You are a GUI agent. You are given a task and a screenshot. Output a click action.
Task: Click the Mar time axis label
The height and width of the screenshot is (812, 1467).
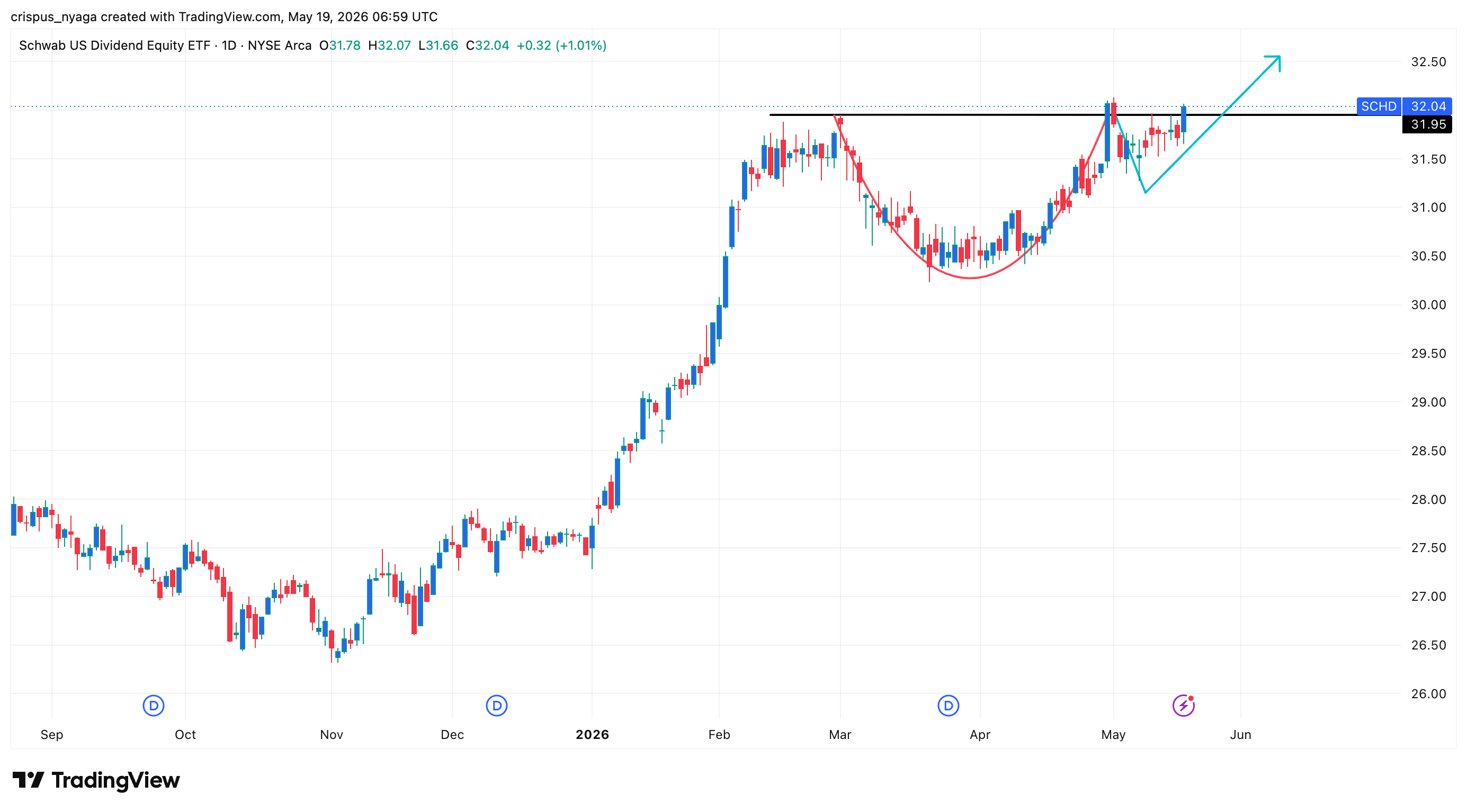point(840,735)
